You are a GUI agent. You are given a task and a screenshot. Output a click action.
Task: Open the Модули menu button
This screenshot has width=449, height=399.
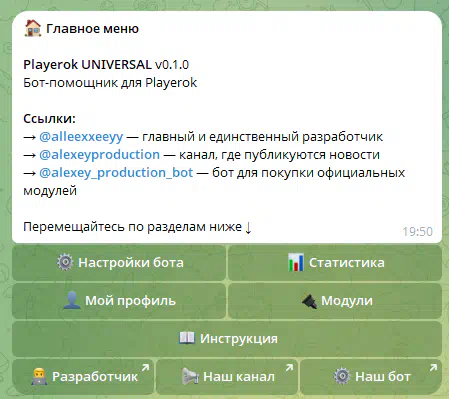335,301
